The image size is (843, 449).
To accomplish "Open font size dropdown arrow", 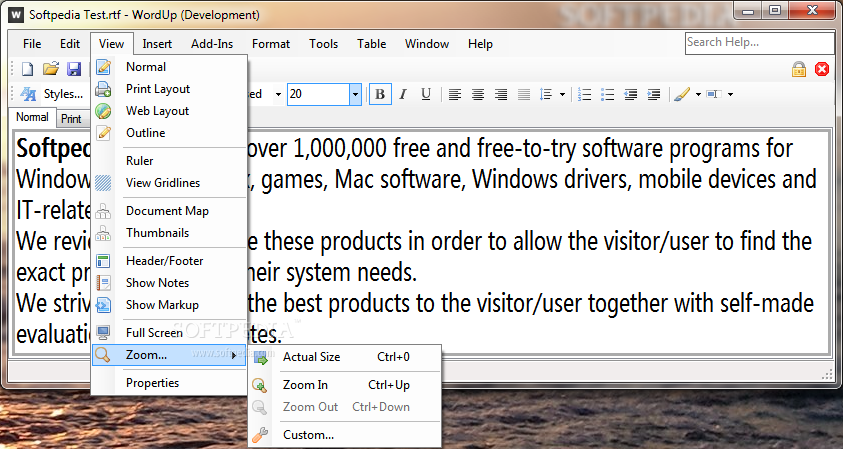I will click(x=355, y=95).
